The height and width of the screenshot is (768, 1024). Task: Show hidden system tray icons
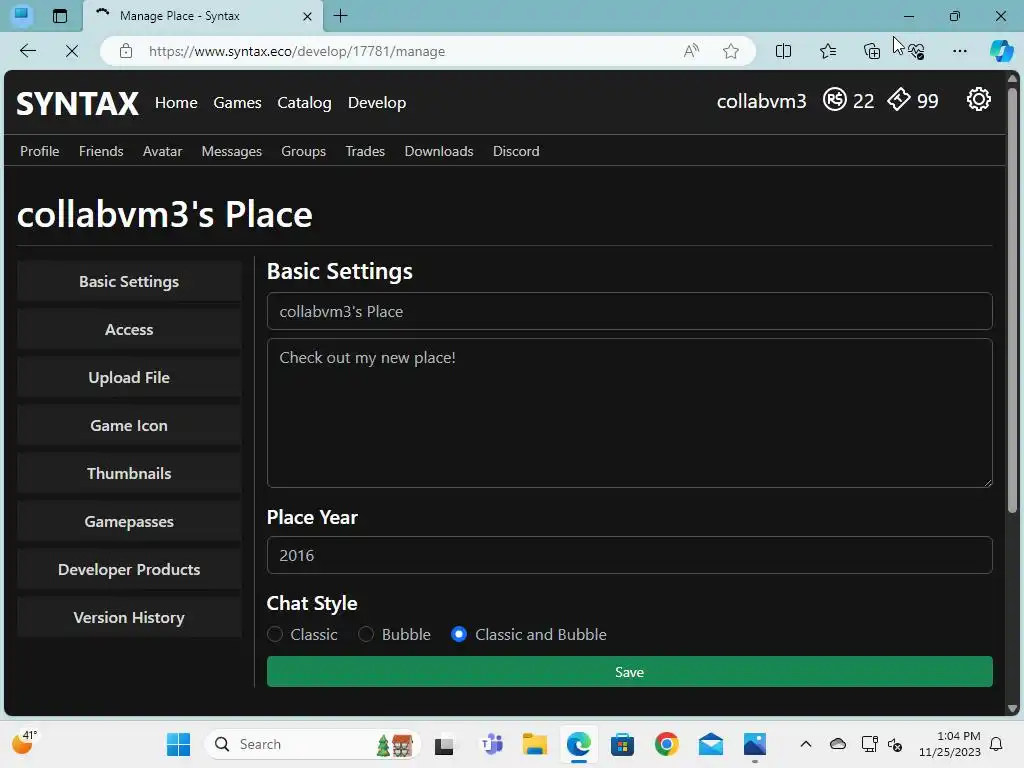point(806,744)
